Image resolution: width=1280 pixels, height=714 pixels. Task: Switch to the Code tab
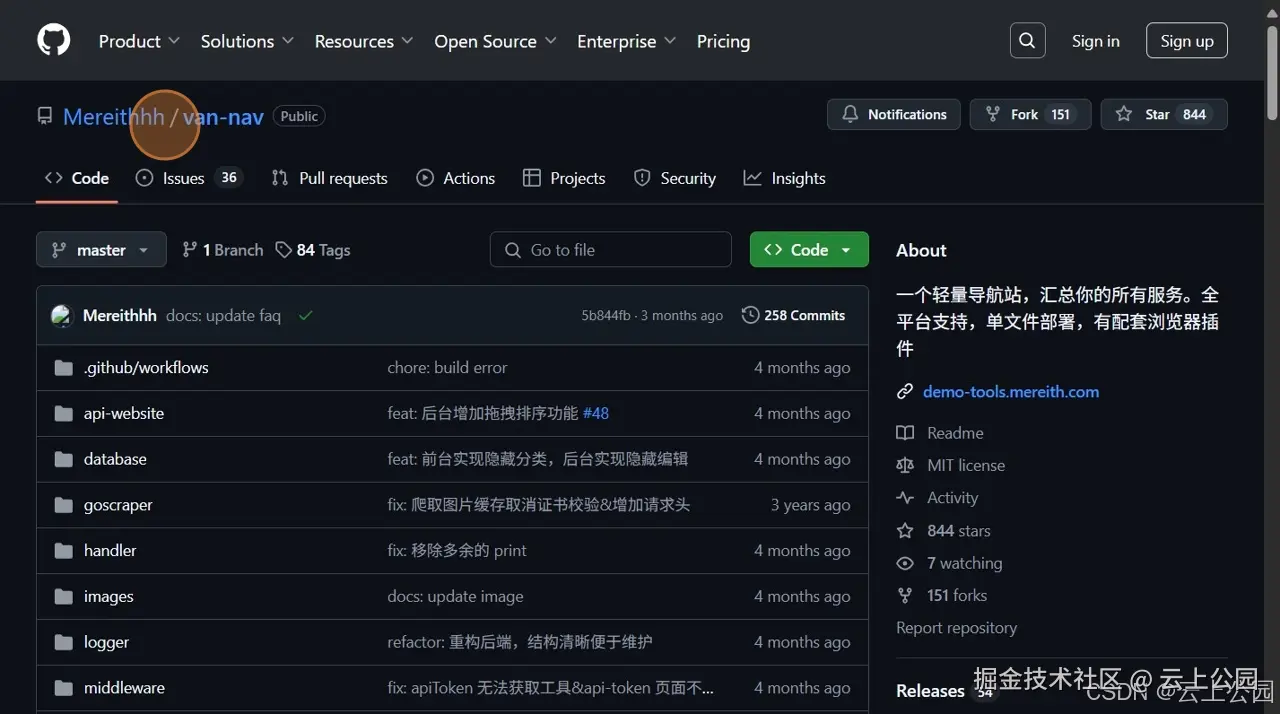(x=77, y=178)
